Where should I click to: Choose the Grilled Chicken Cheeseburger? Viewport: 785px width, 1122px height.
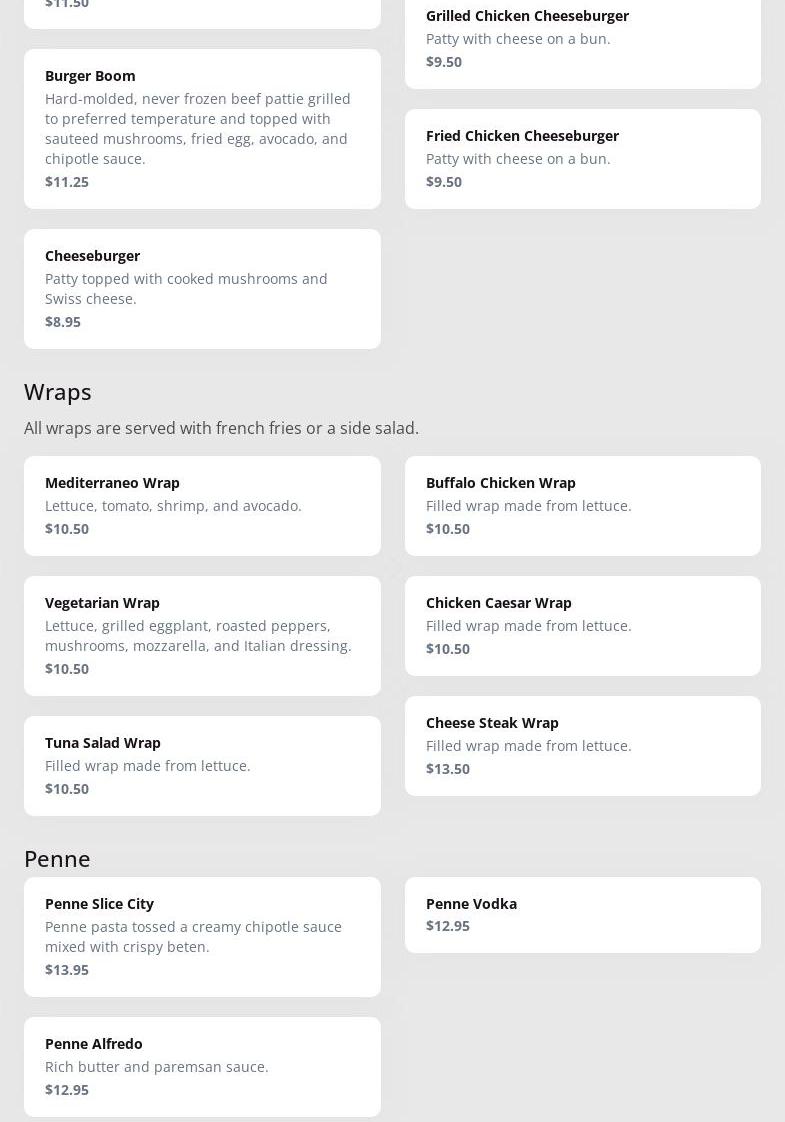click(x=582, y=40)
